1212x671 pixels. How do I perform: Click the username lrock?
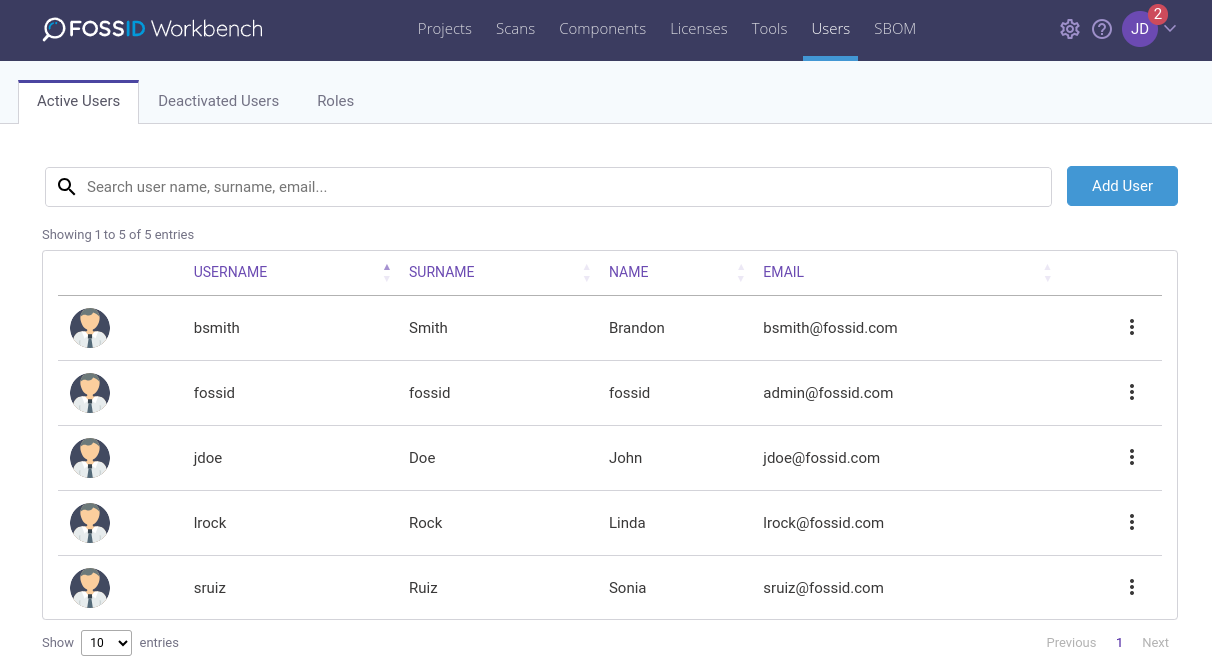[x=210, y=523]
